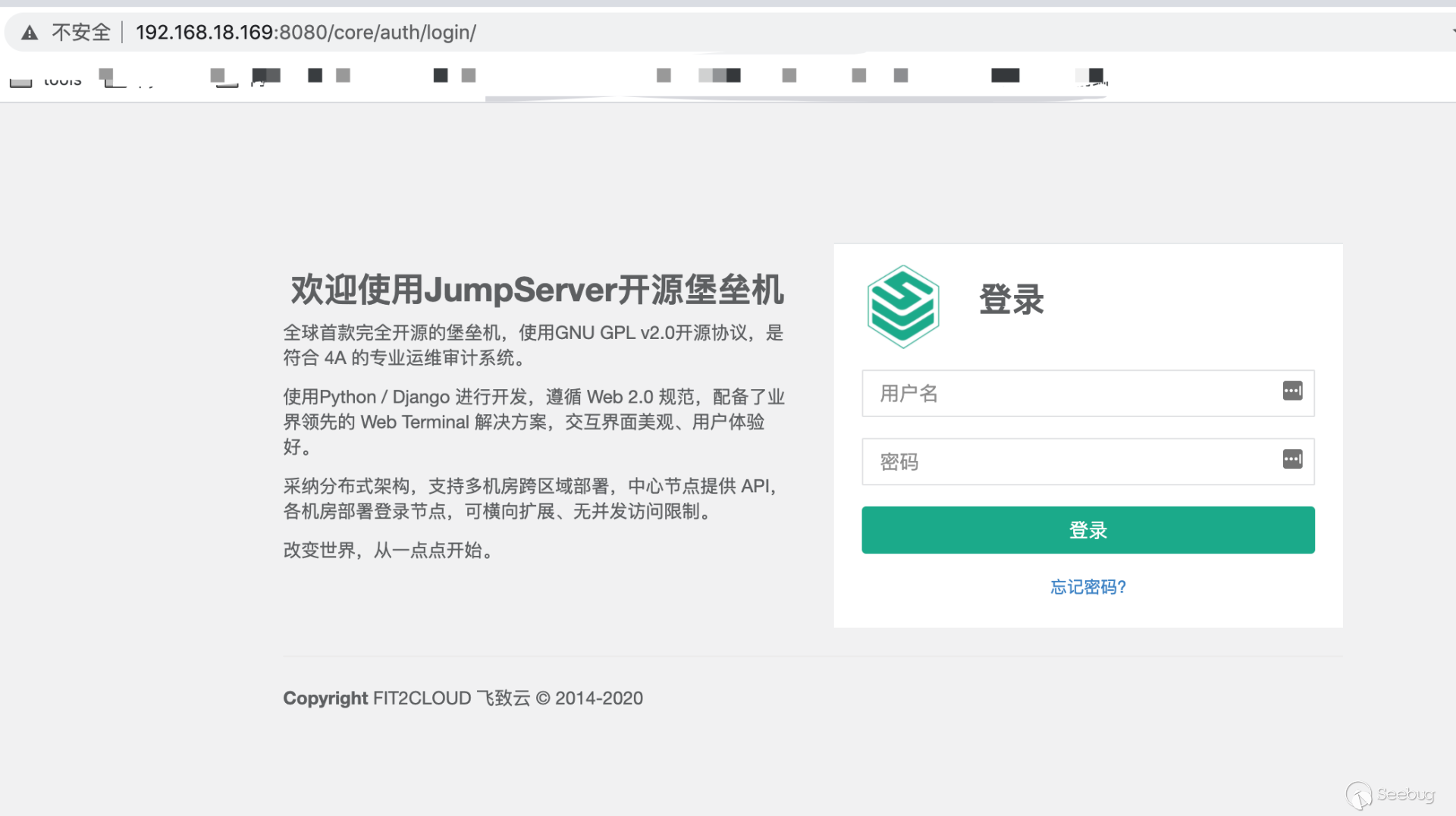Click the green JumpServer logo

click(x=902, y=306)
